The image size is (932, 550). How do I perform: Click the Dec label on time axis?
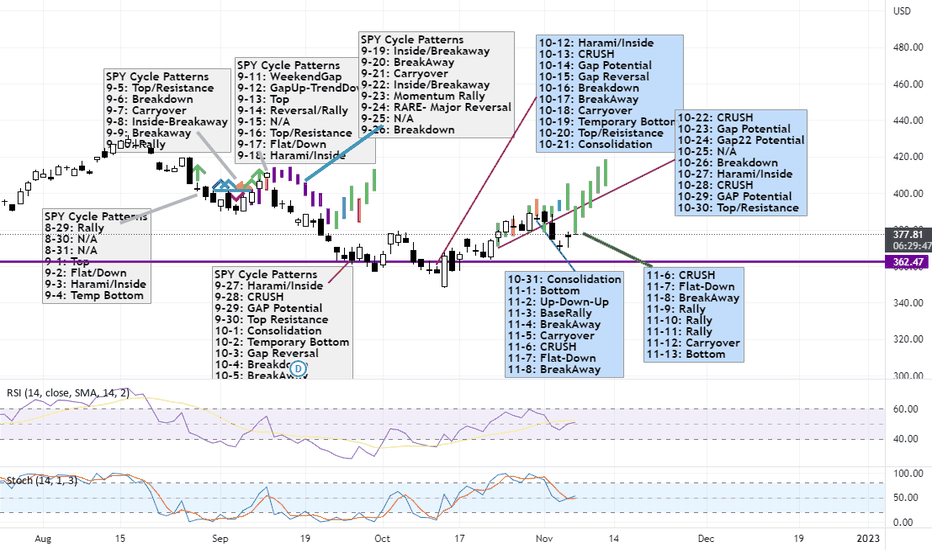pyautogui.click(x=706, y=539)
